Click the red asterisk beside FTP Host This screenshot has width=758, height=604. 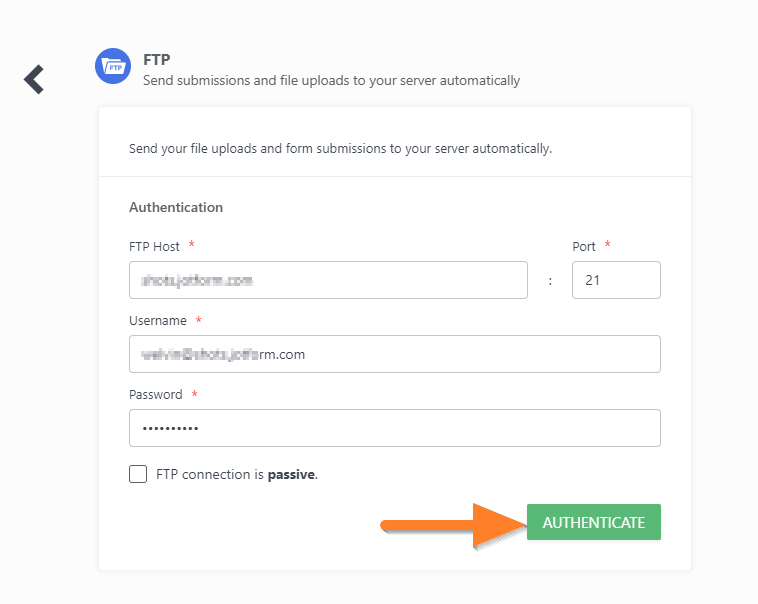click(191, 245)
